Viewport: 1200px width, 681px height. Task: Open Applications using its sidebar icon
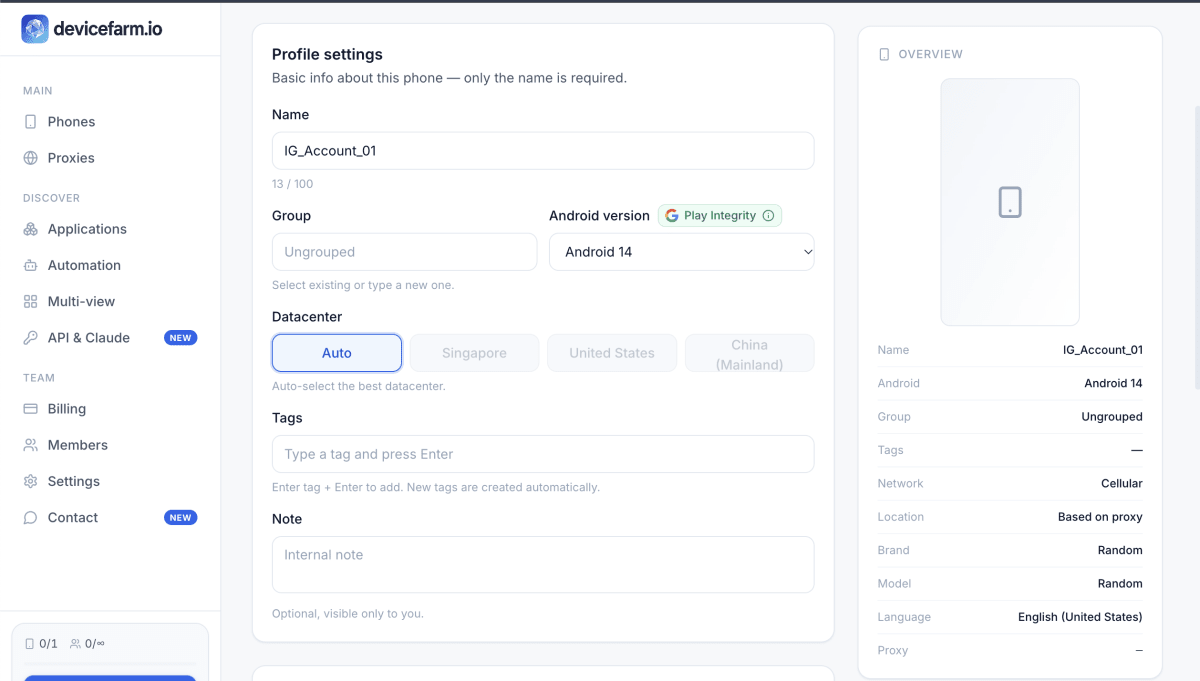(30, 229)
